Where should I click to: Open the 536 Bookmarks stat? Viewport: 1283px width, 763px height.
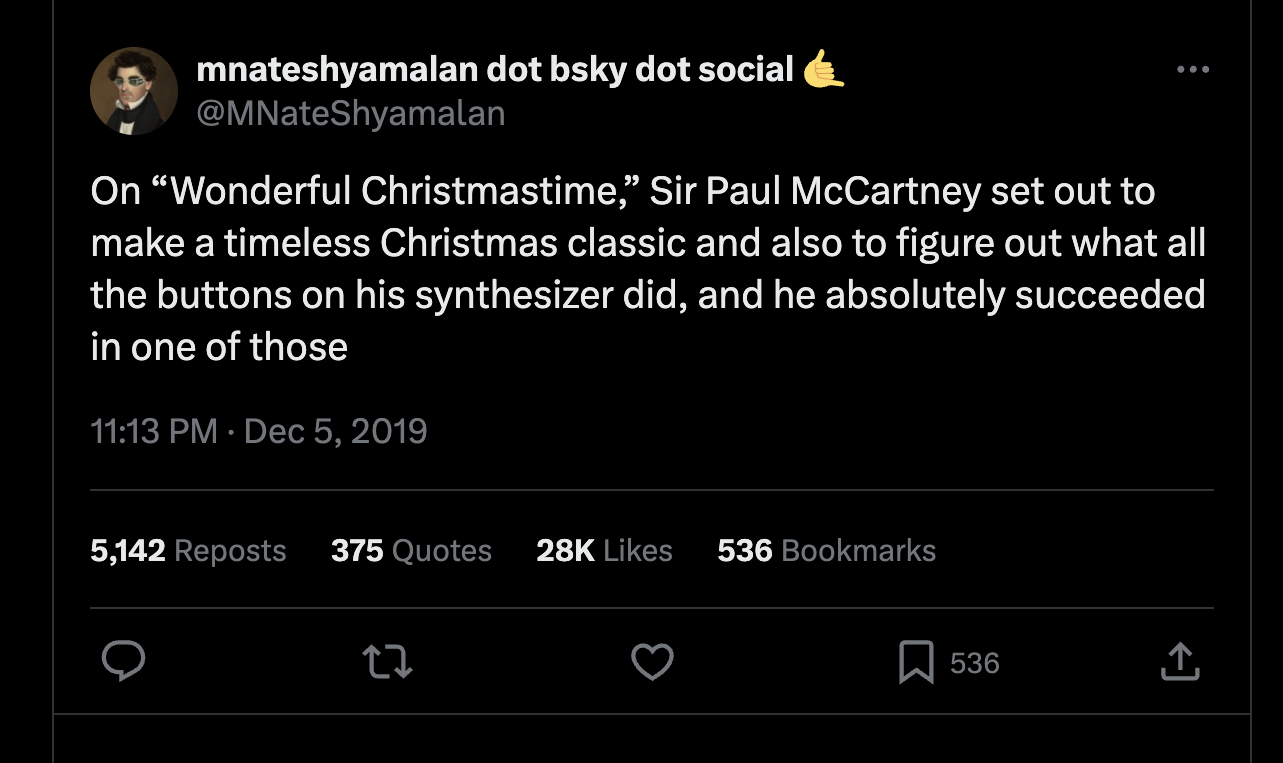tap(826, 550)
